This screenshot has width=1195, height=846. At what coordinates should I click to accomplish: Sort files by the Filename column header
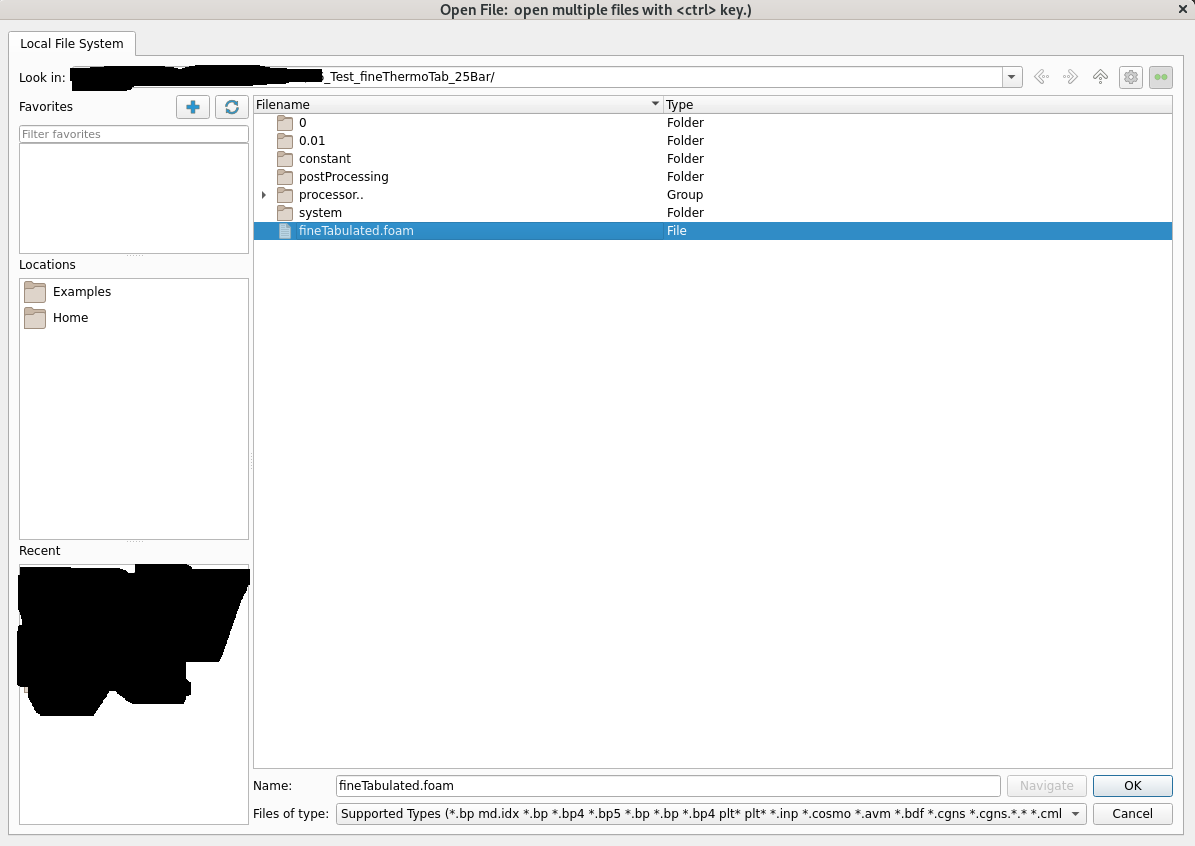pyautogui.click(x=450, y=104)
